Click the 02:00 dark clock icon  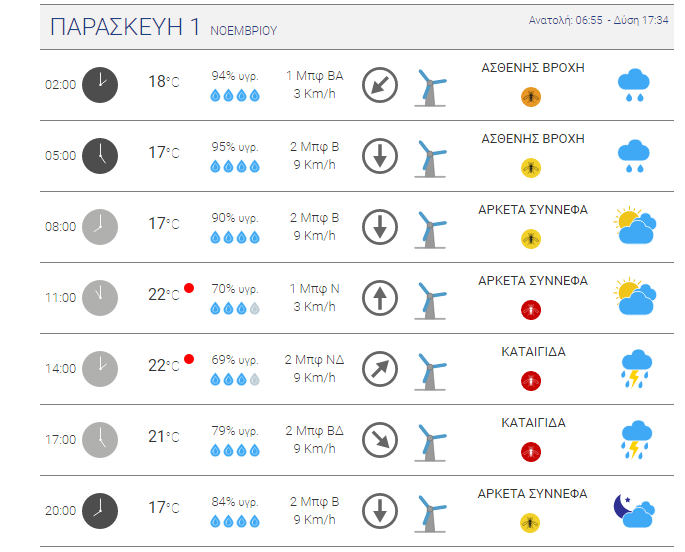100,85
